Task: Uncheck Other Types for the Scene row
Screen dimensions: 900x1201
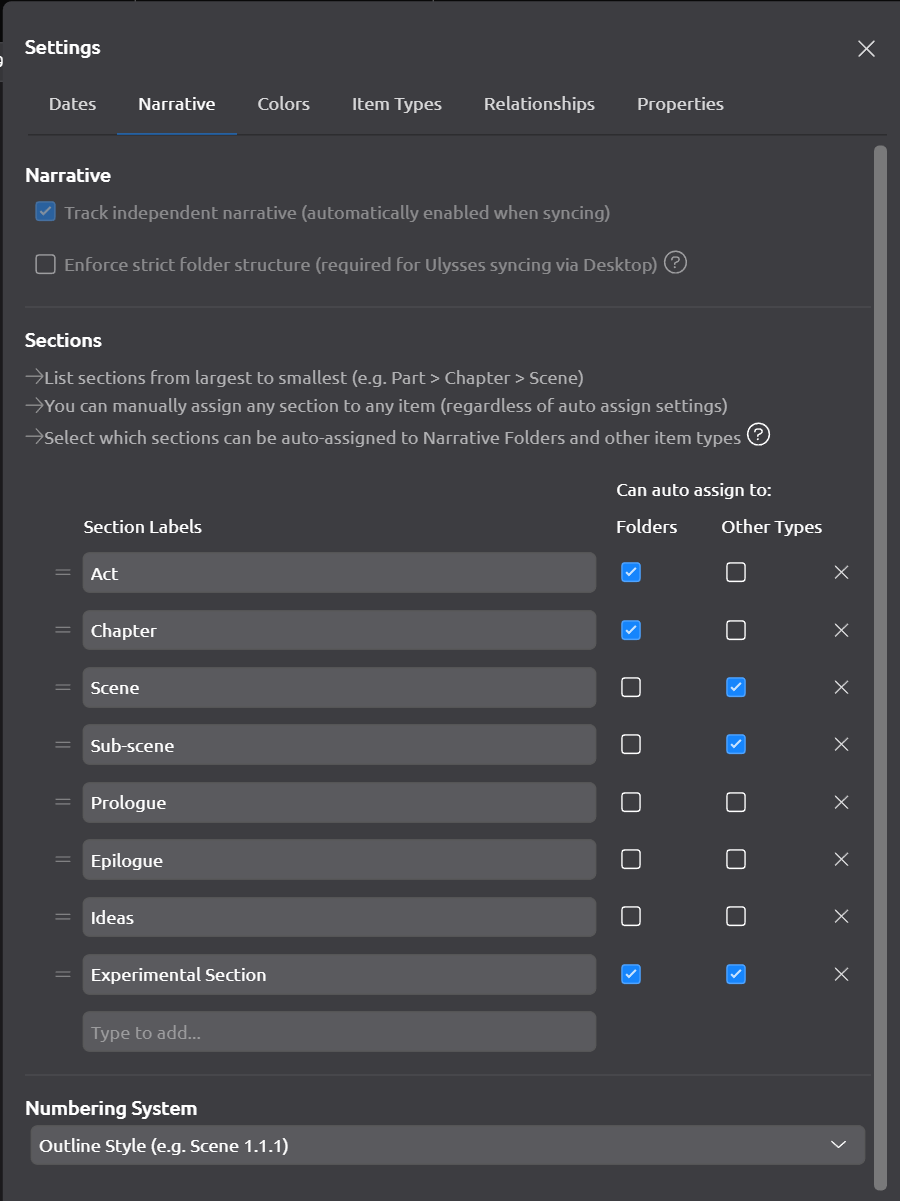Action: pyautogui.click(x=736, y=688)
